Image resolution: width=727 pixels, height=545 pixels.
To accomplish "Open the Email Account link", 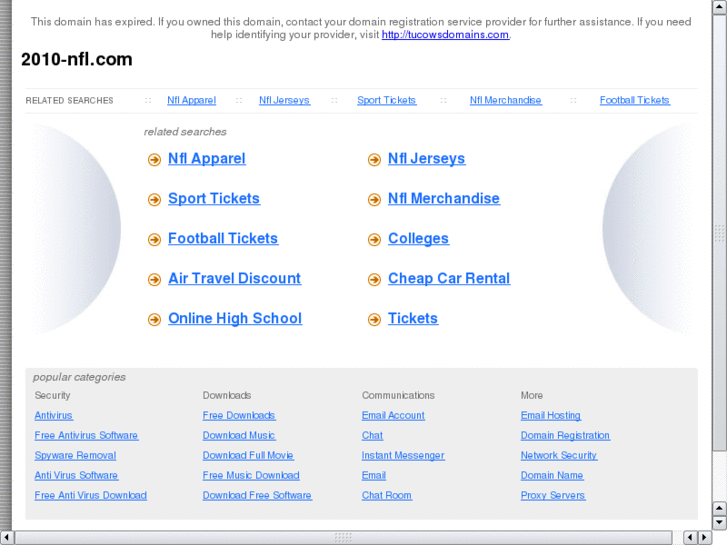I will [393, 416].
